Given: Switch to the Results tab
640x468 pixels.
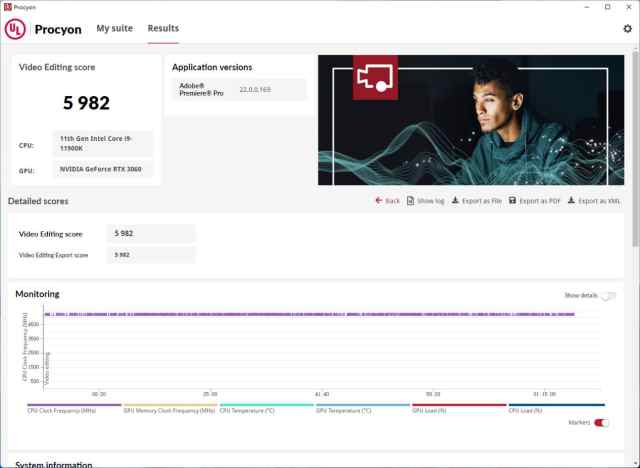Looking at the screenshot, I should click(163, 28).
